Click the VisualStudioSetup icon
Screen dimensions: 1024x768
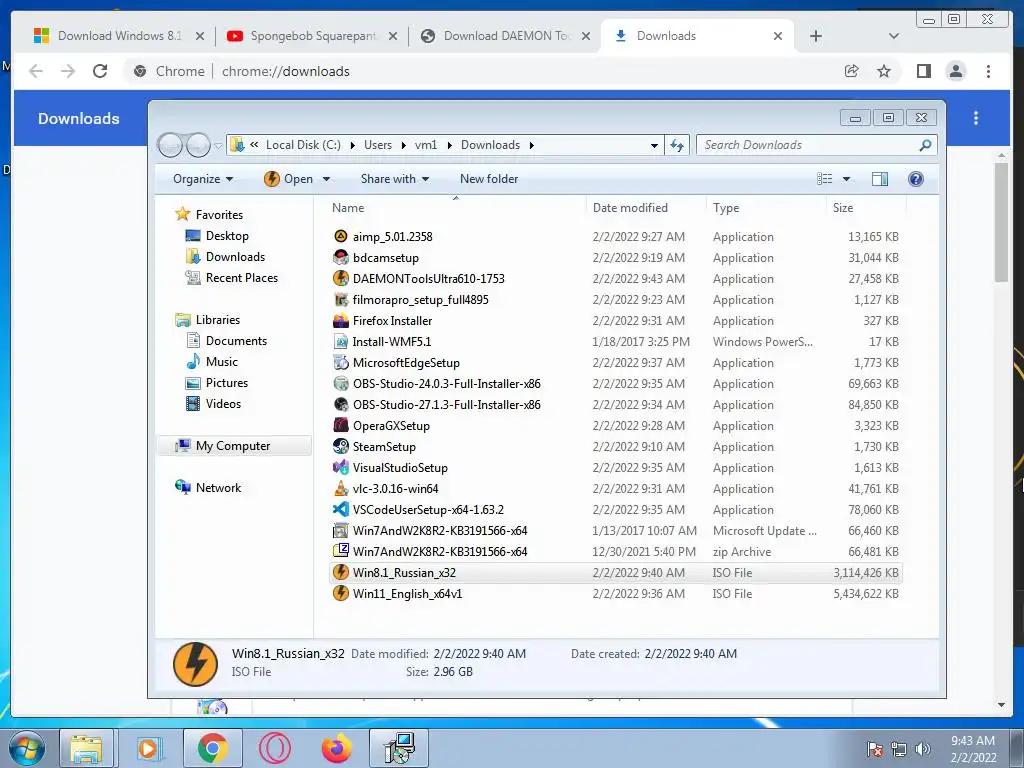pos(340,468)
